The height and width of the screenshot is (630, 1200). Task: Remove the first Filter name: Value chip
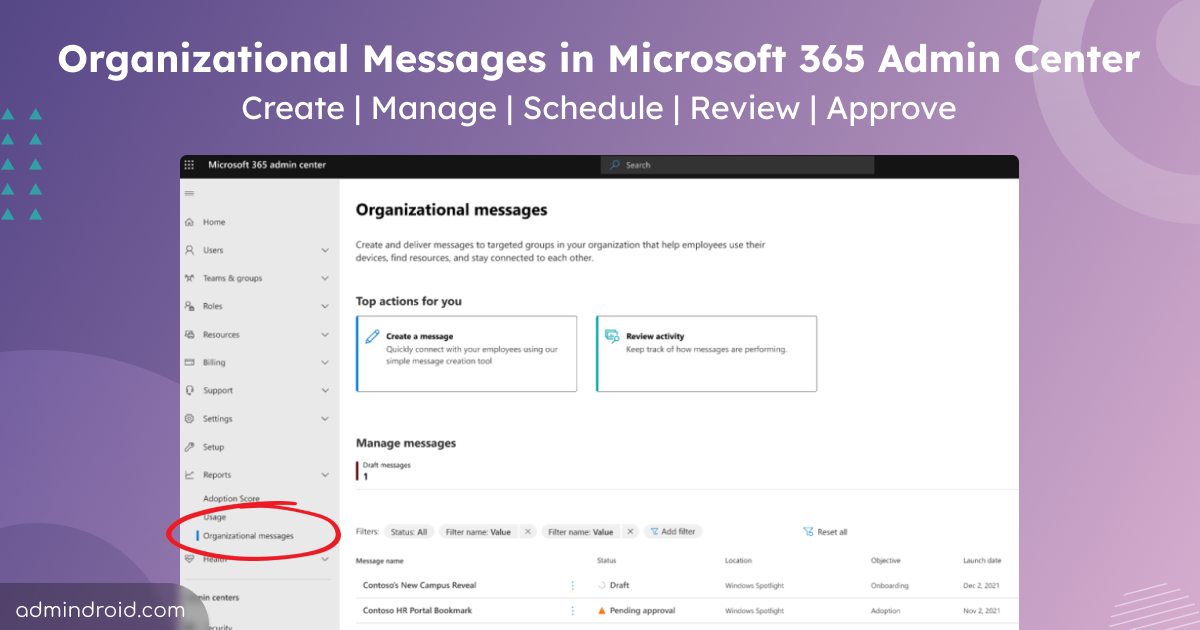528,532
